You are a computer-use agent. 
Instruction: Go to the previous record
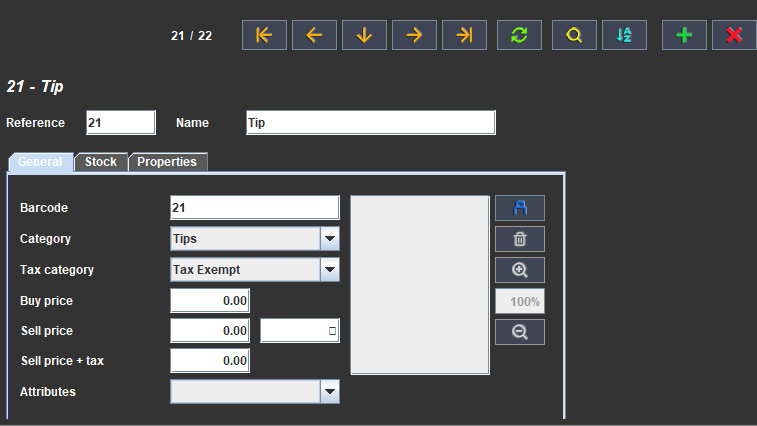point(314,35)
